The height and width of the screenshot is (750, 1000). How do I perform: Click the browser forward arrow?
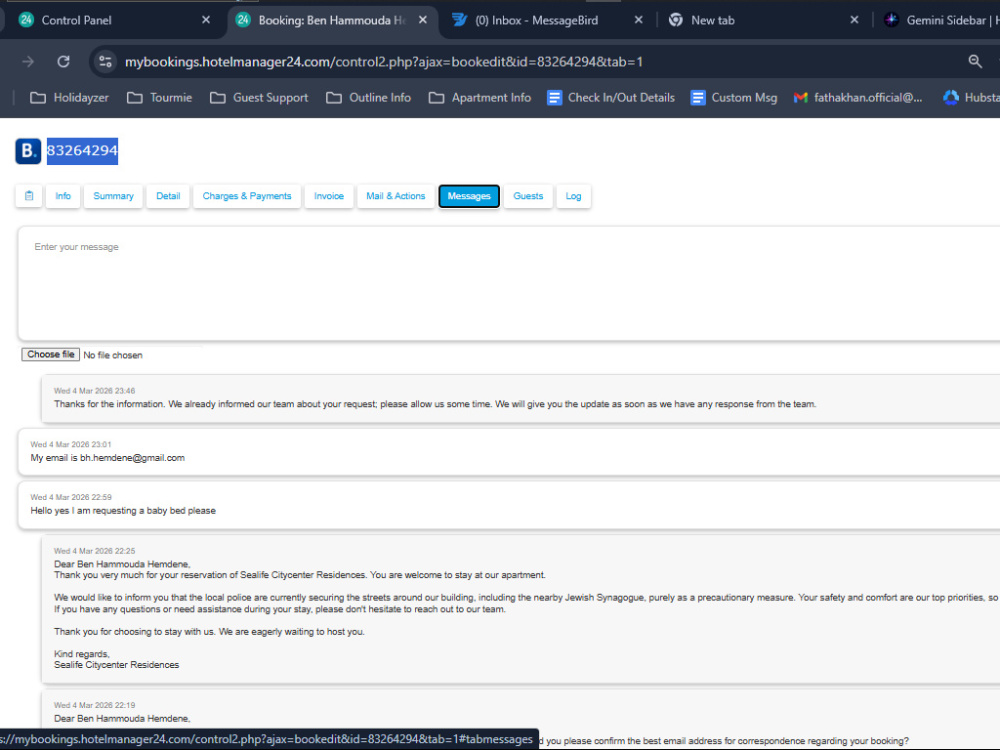point(28,62)
